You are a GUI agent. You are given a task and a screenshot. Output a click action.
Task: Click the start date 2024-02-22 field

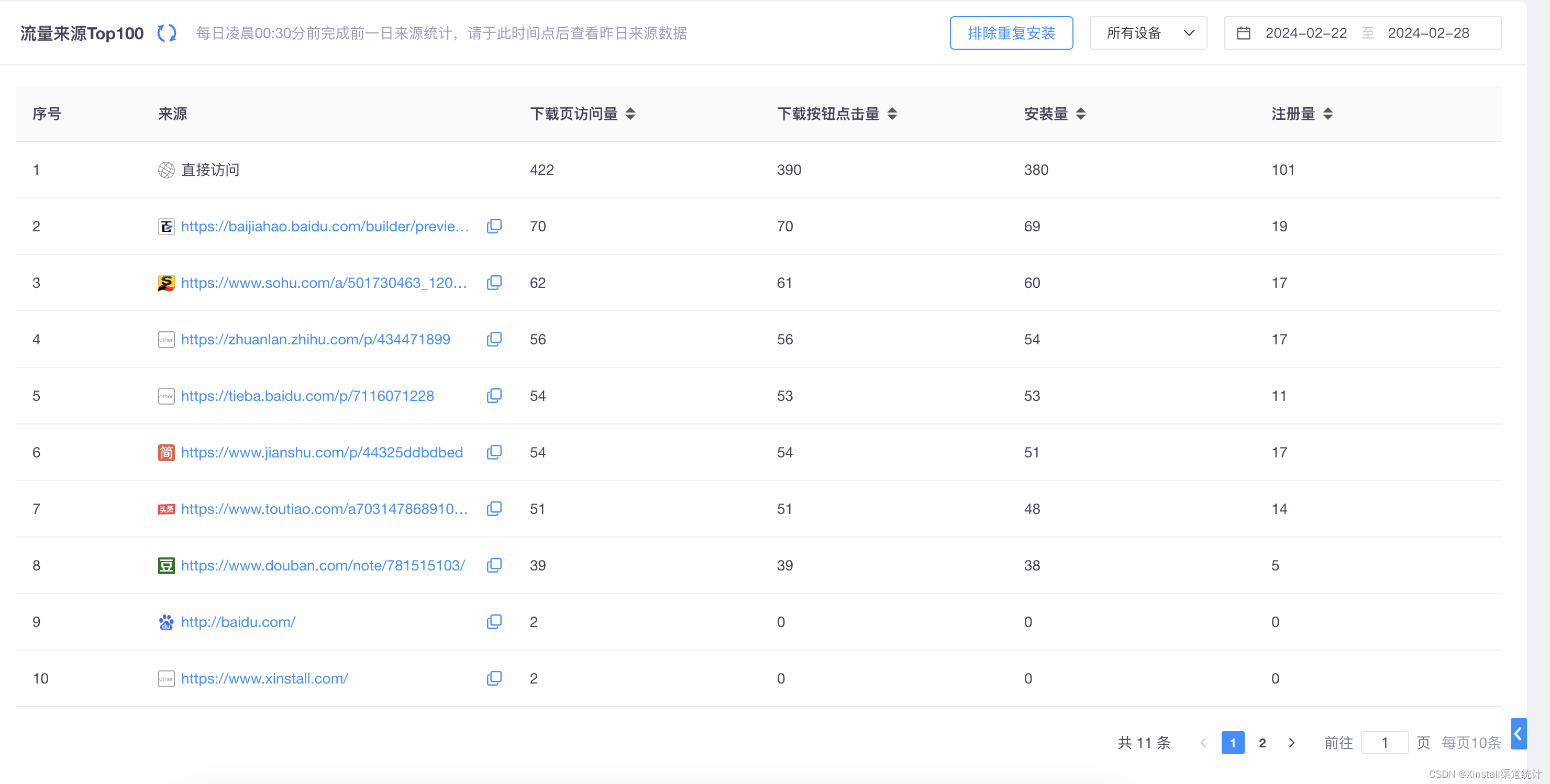(1305, 33)
